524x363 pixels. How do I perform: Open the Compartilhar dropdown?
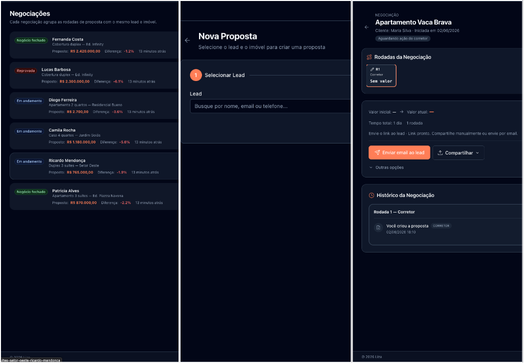[x=458, y=153]
